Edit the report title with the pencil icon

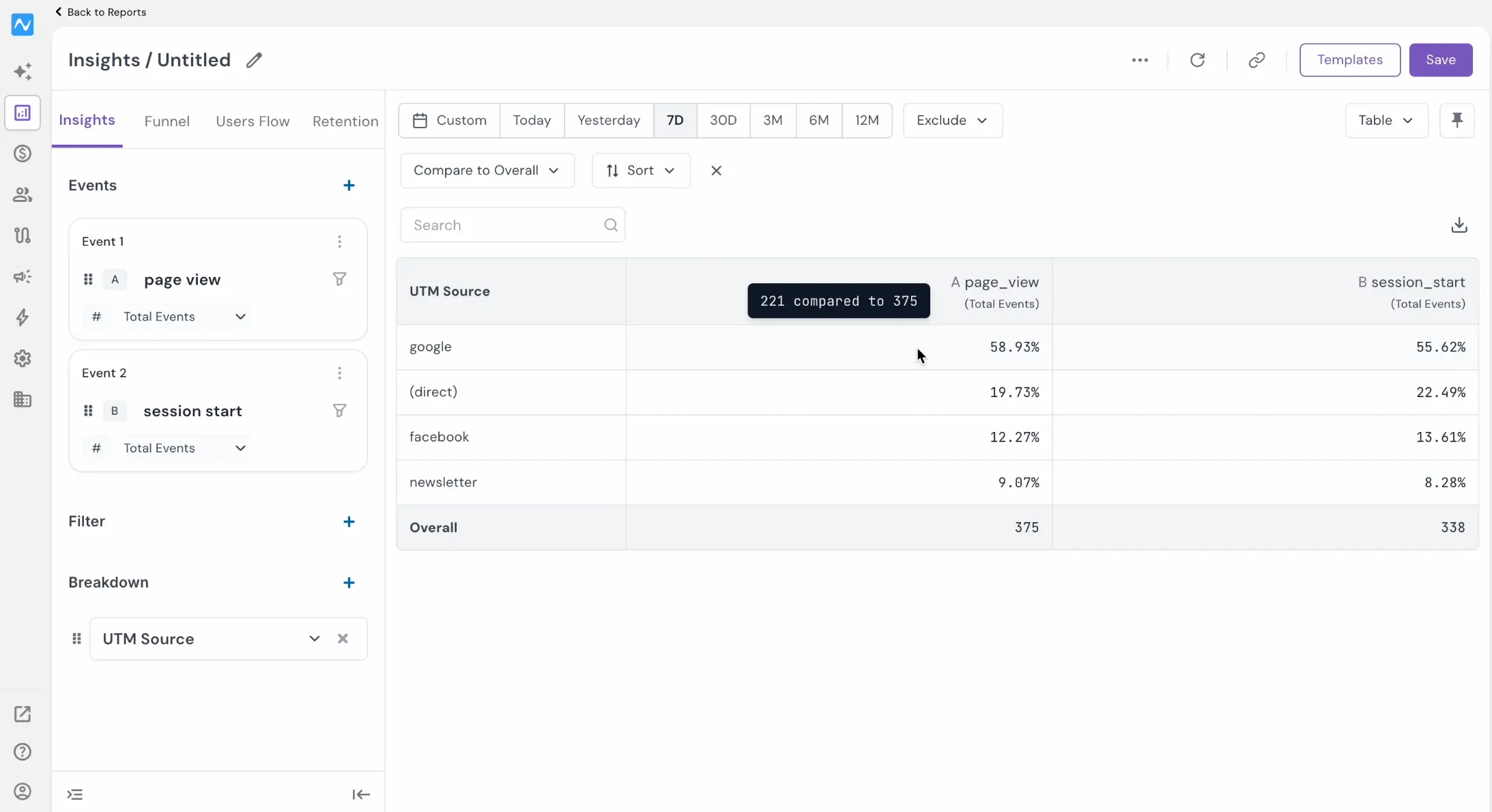[x=254, y=60]
